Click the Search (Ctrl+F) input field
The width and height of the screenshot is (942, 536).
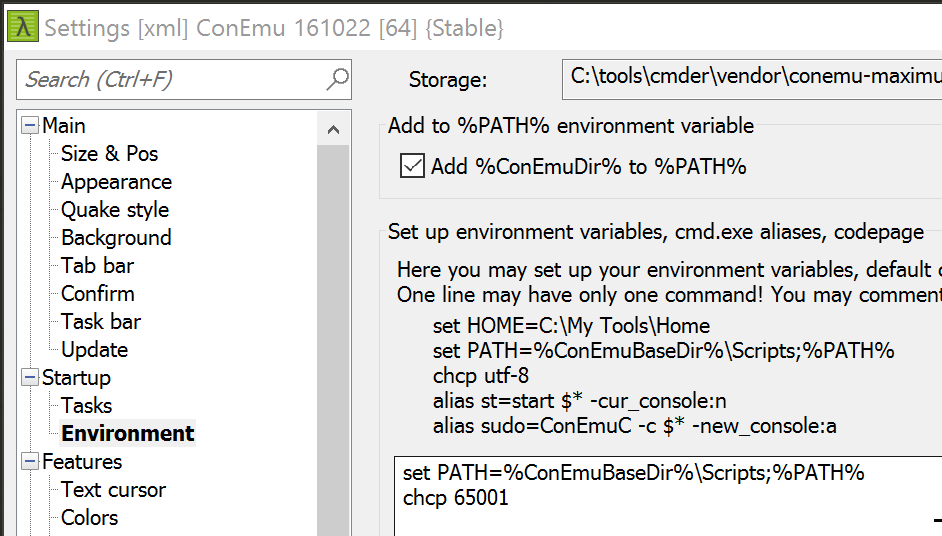coord(170,79)
